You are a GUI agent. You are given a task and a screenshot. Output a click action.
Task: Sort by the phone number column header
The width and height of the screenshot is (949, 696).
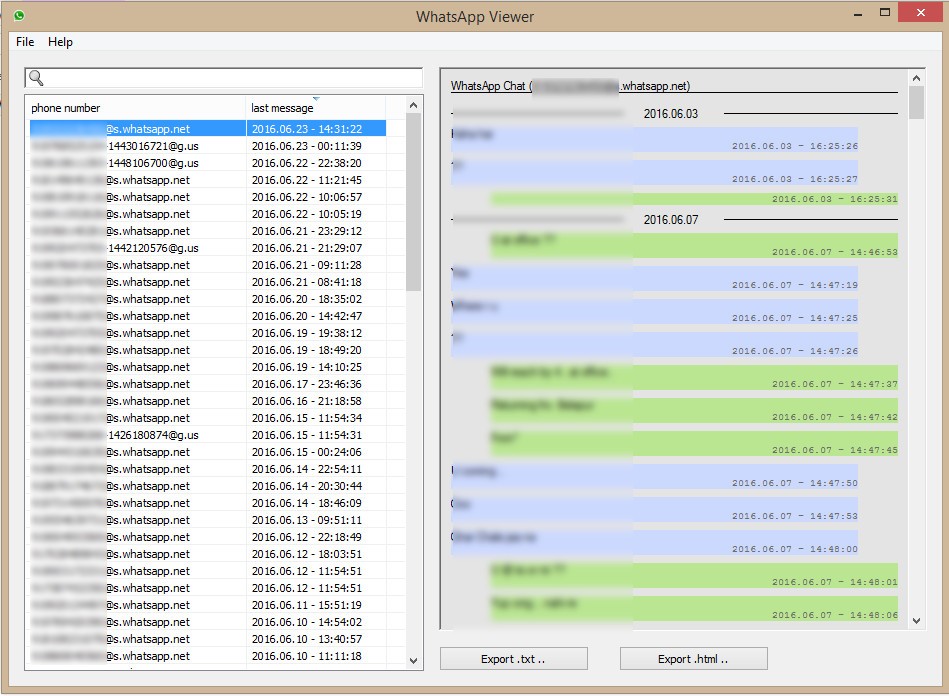tap(136, 108)
